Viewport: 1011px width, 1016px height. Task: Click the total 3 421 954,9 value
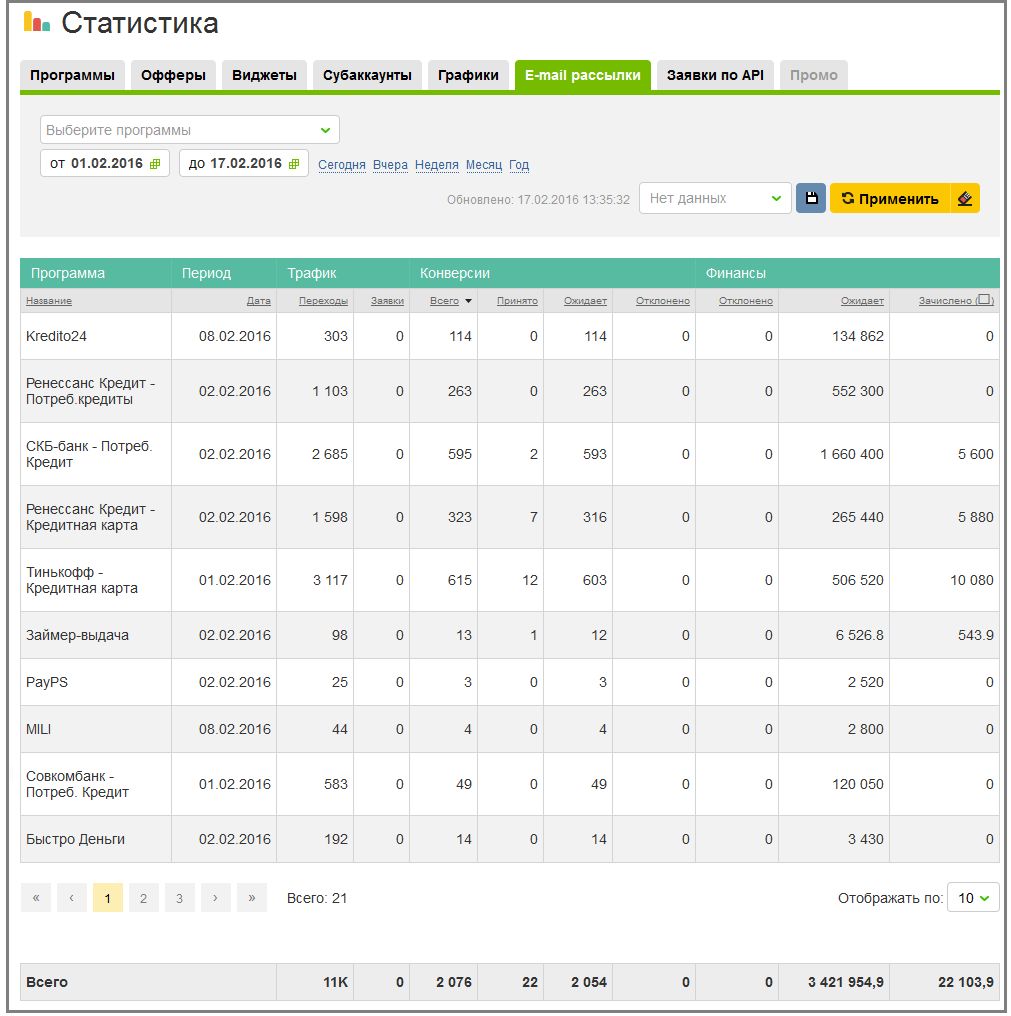[x=846, y=982]
